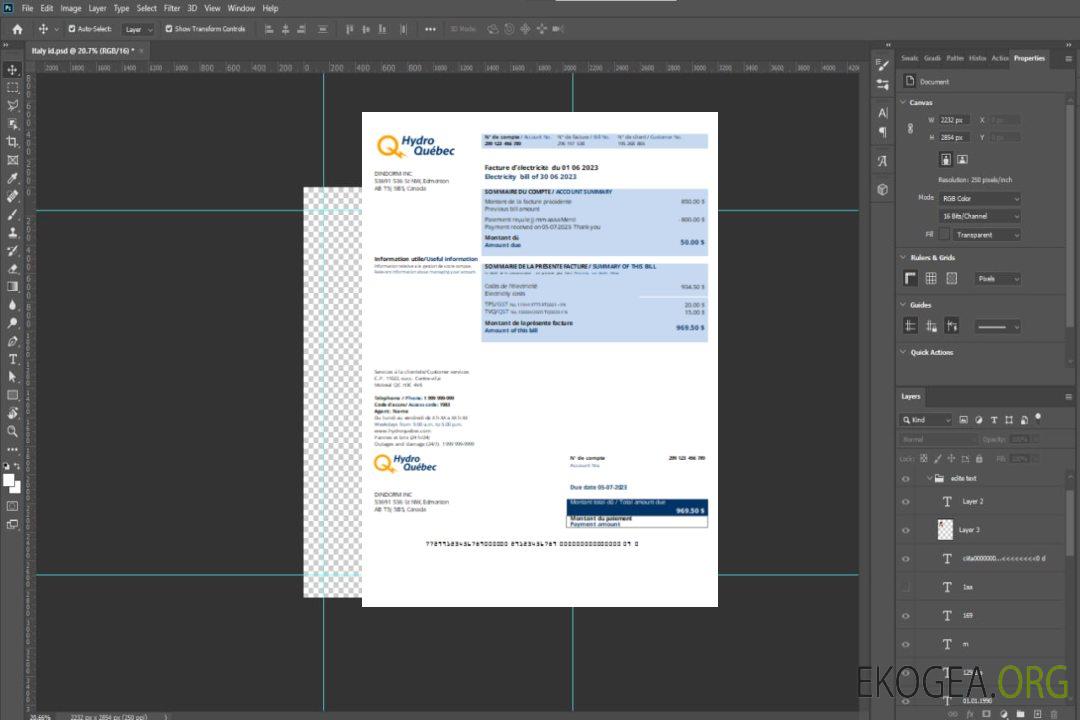Click the Home icon in options bar
Viewport: 1080px width, 720px height.
[17, 29]
